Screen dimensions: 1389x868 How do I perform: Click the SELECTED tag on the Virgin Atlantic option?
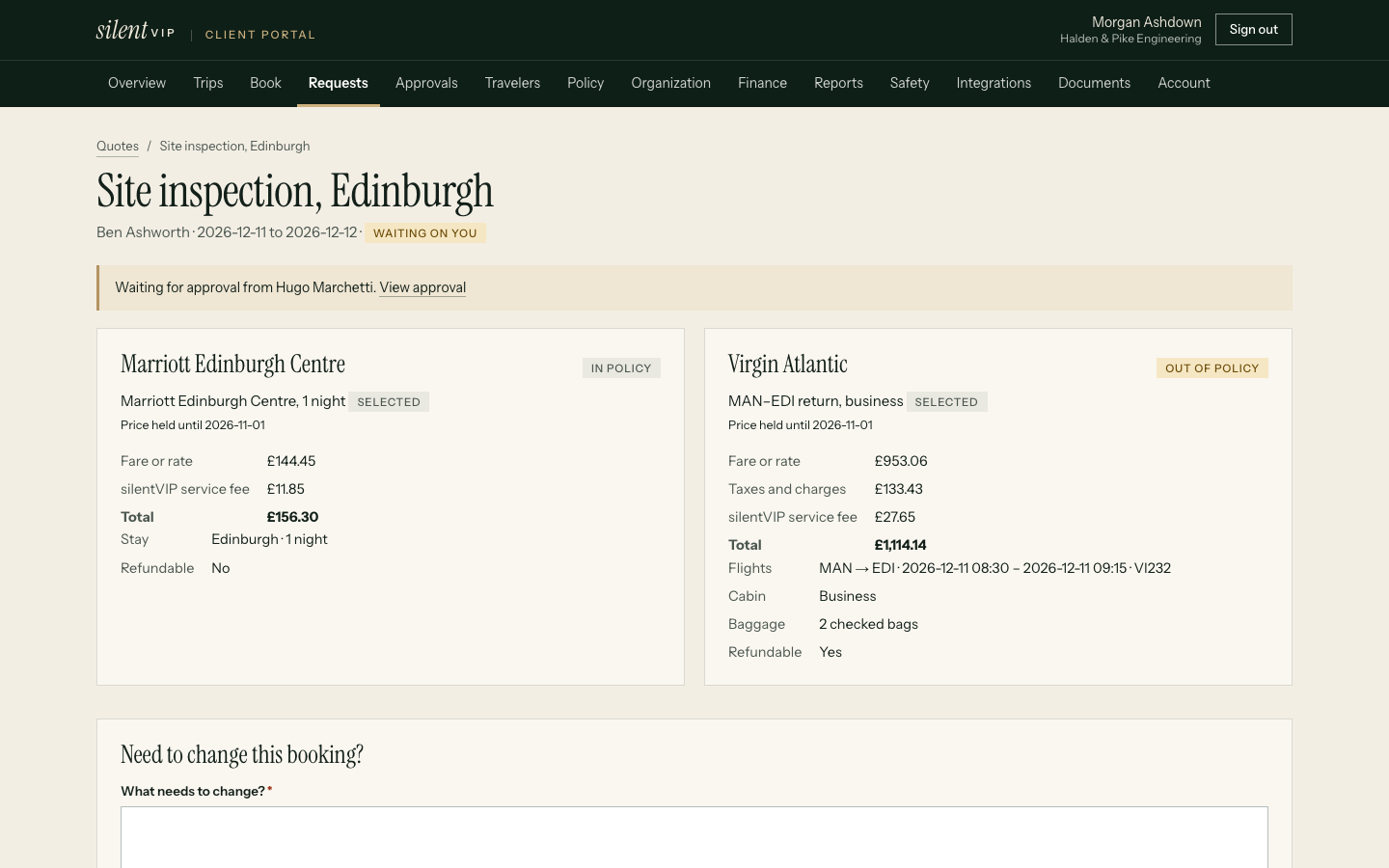(x=946, y=402)
